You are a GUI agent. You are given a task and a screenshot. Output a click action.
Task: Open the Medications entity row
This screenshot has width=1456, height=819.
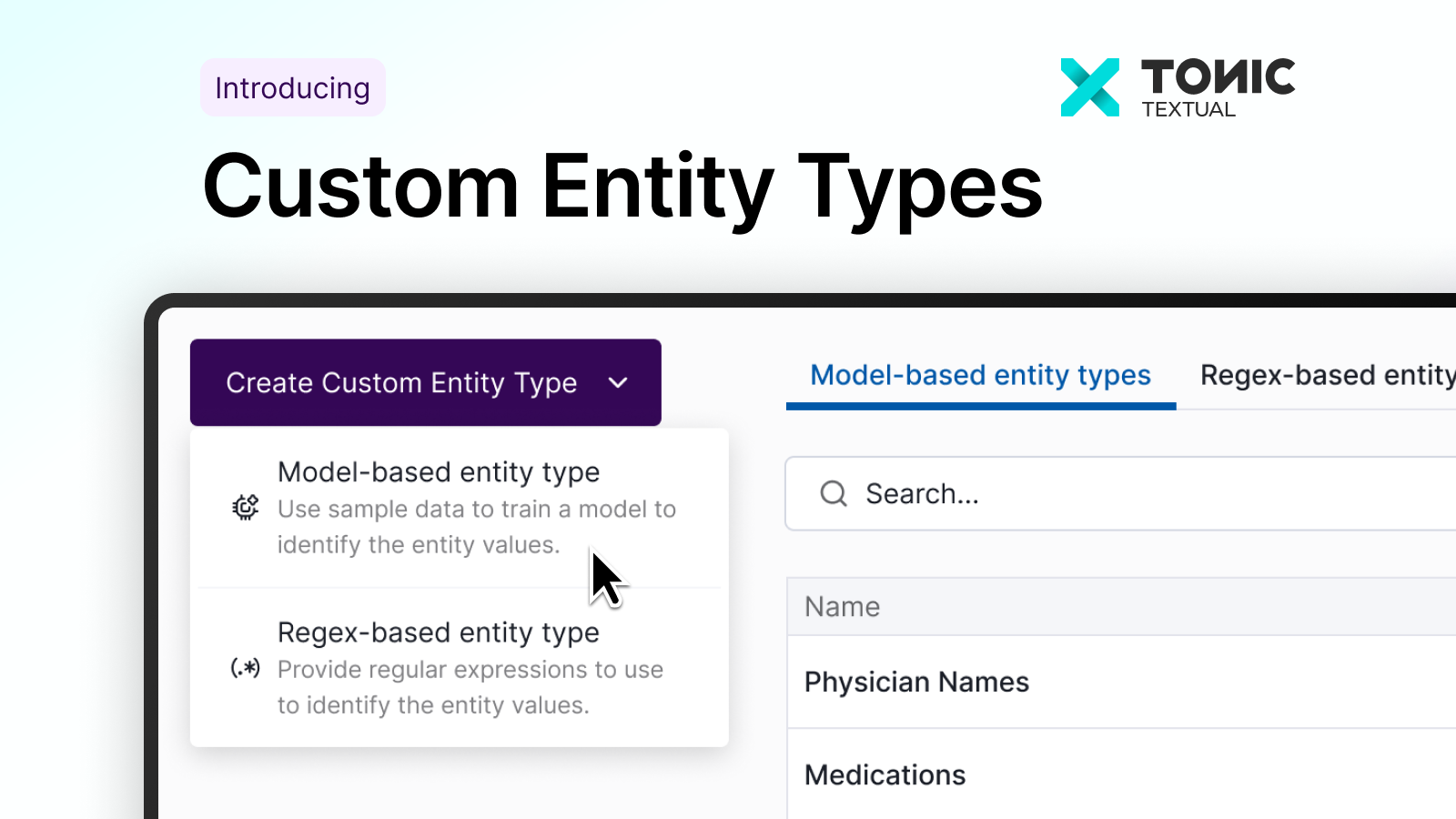tap(885, 775)
